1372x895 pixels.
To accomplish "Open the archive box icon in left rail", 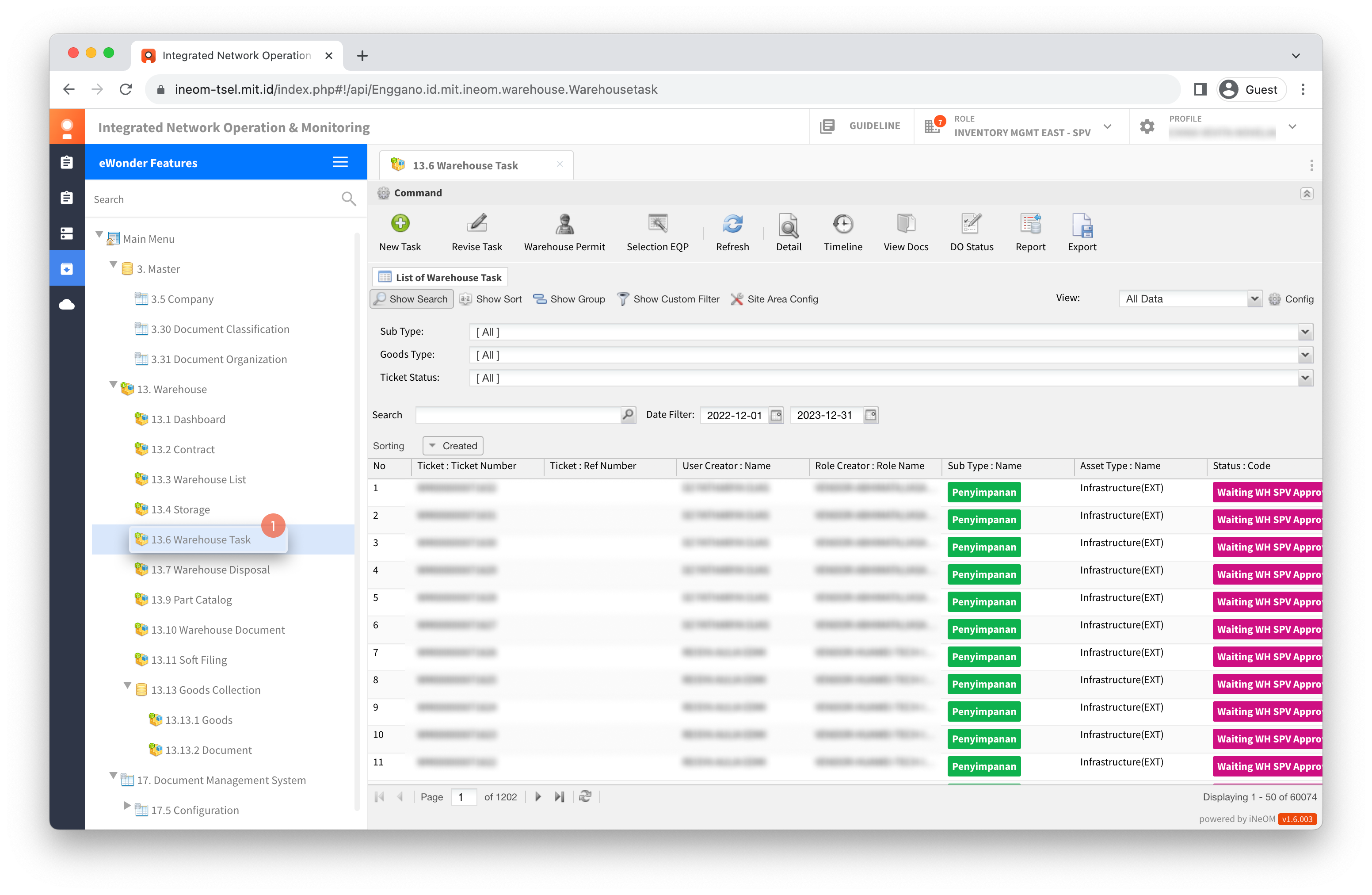I will [x=67, y=269].
